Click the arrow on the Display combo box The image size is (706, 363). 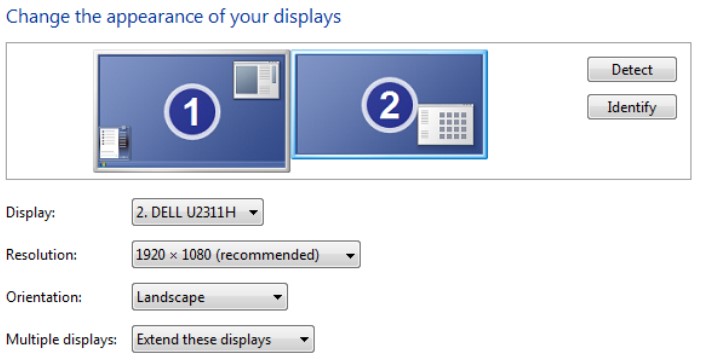(253, 212)
